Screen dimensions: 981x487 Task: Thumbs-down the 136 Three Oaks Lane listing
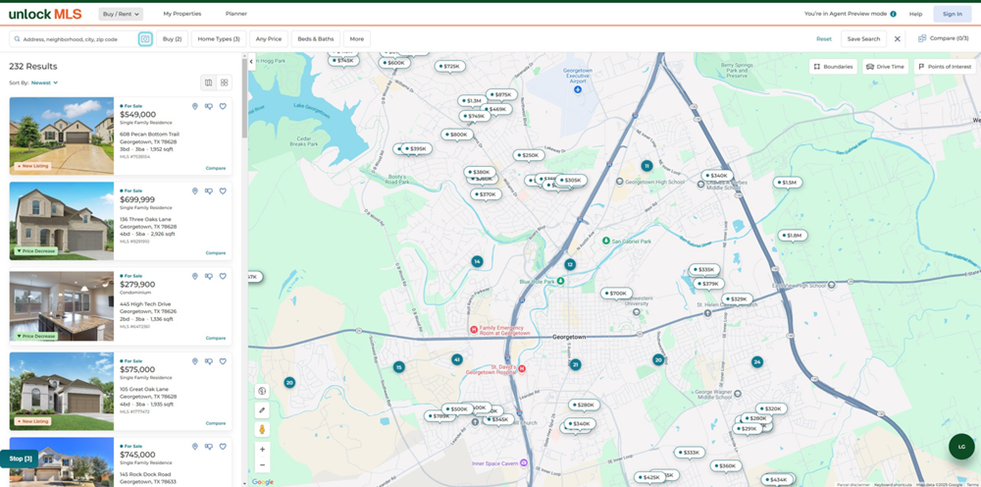coord(209,192)
